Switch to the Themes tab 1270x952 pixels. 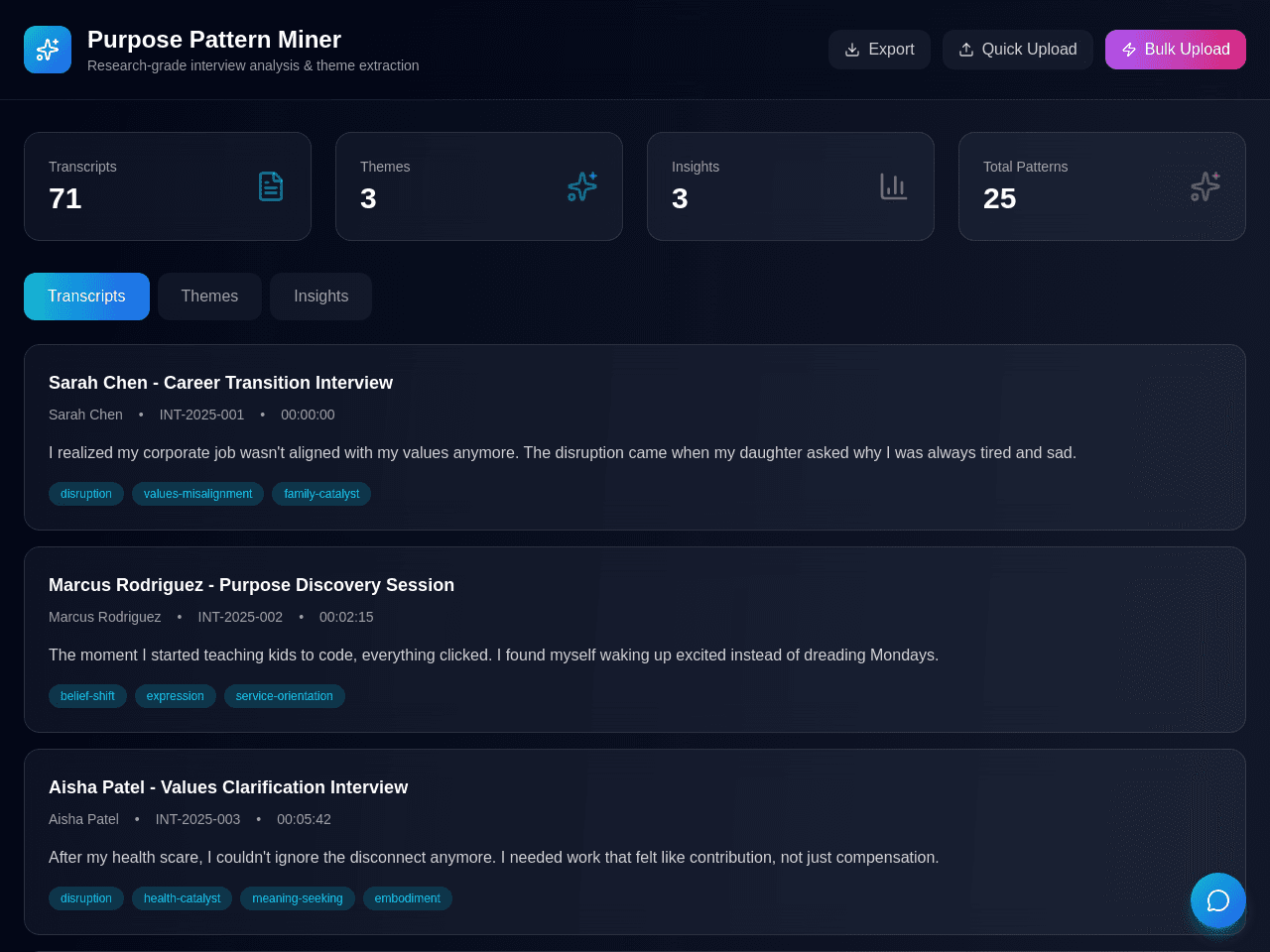[x=209, y=297]
